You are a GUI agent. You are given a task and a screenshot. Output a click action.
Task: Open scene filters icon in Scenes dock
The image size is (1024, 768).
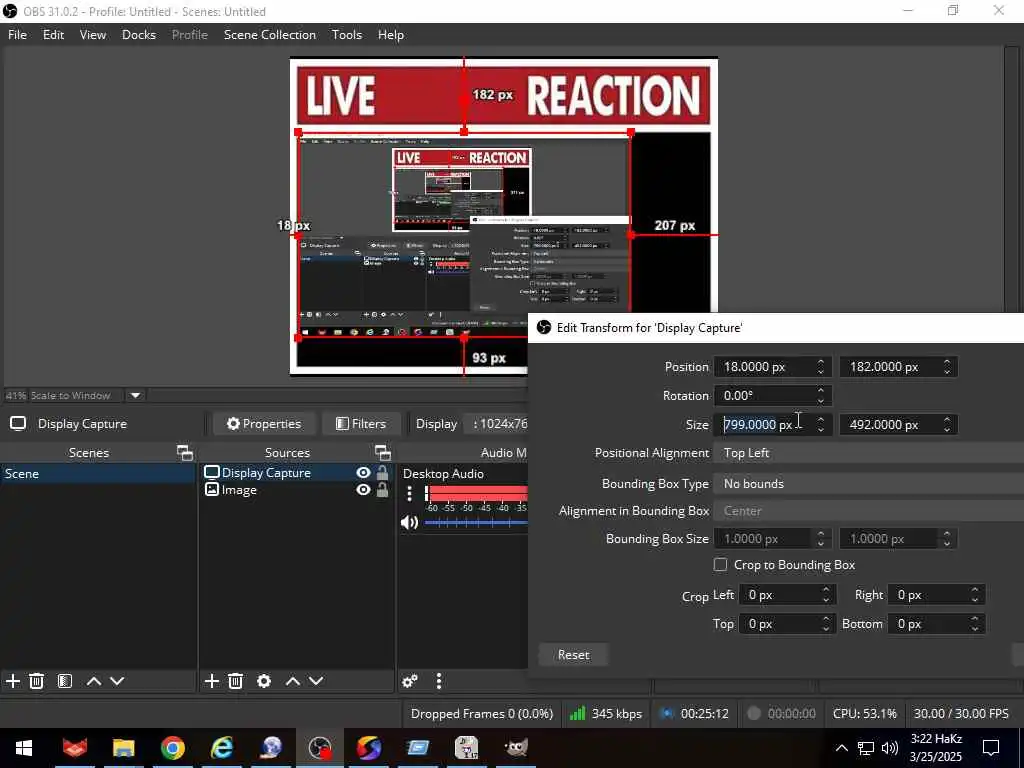click(x=65, y=681)
